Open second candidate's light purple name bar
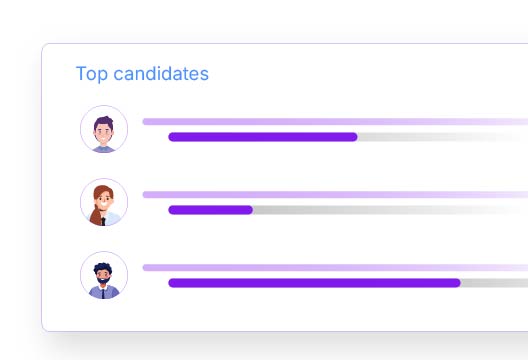Screen dimensions: 528x360 tap(335, 195)
